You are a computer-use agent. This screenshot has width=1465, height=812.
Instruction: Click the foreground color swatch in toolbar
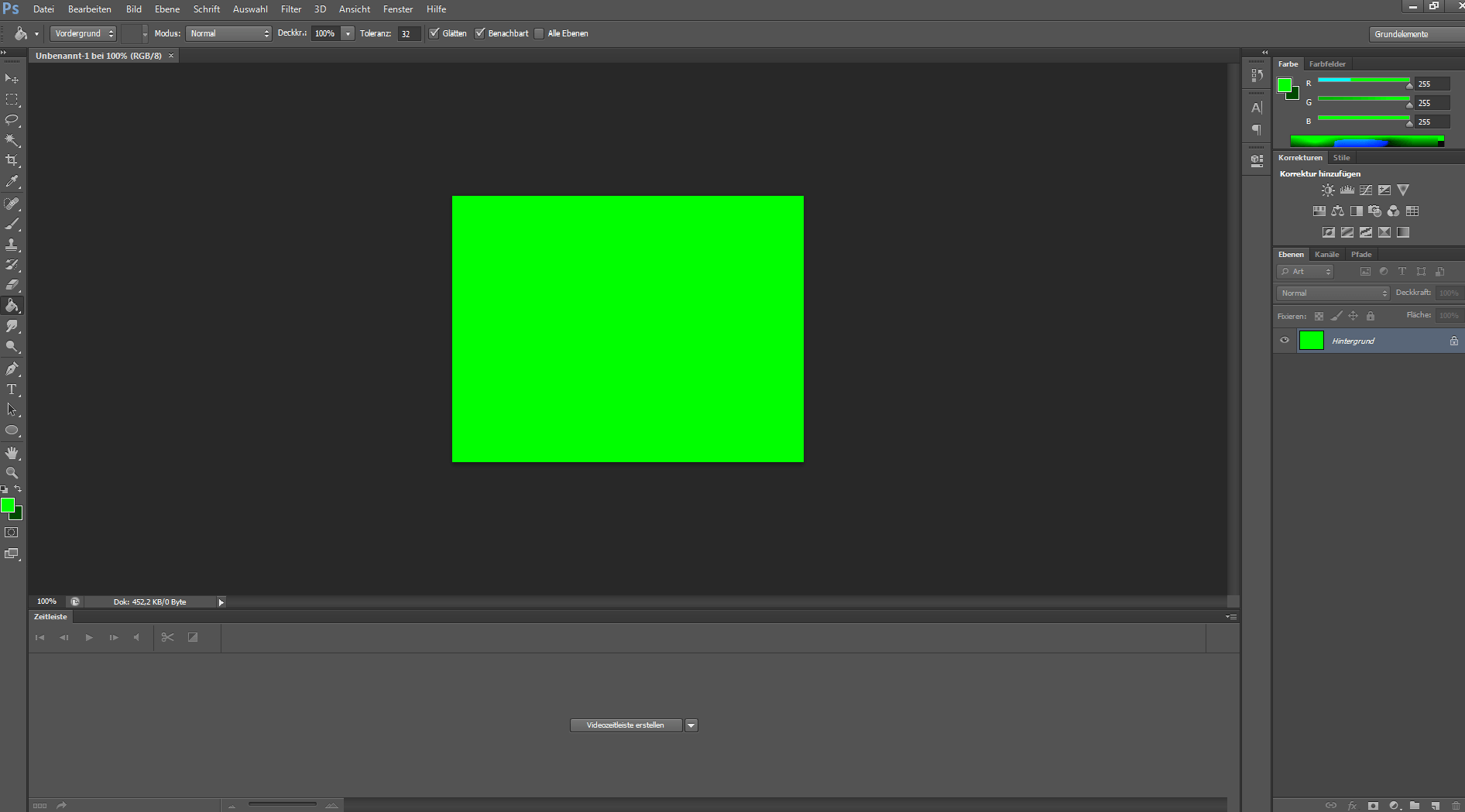coord(7,505)
